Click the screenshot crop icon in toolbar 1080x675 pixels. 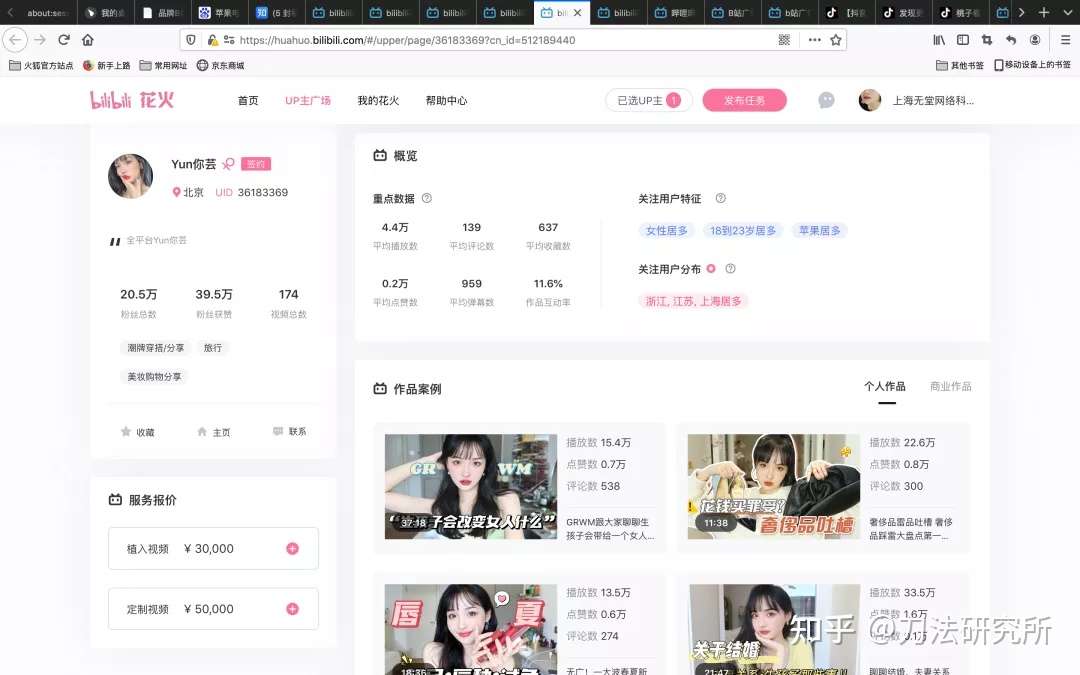(986, 40)
